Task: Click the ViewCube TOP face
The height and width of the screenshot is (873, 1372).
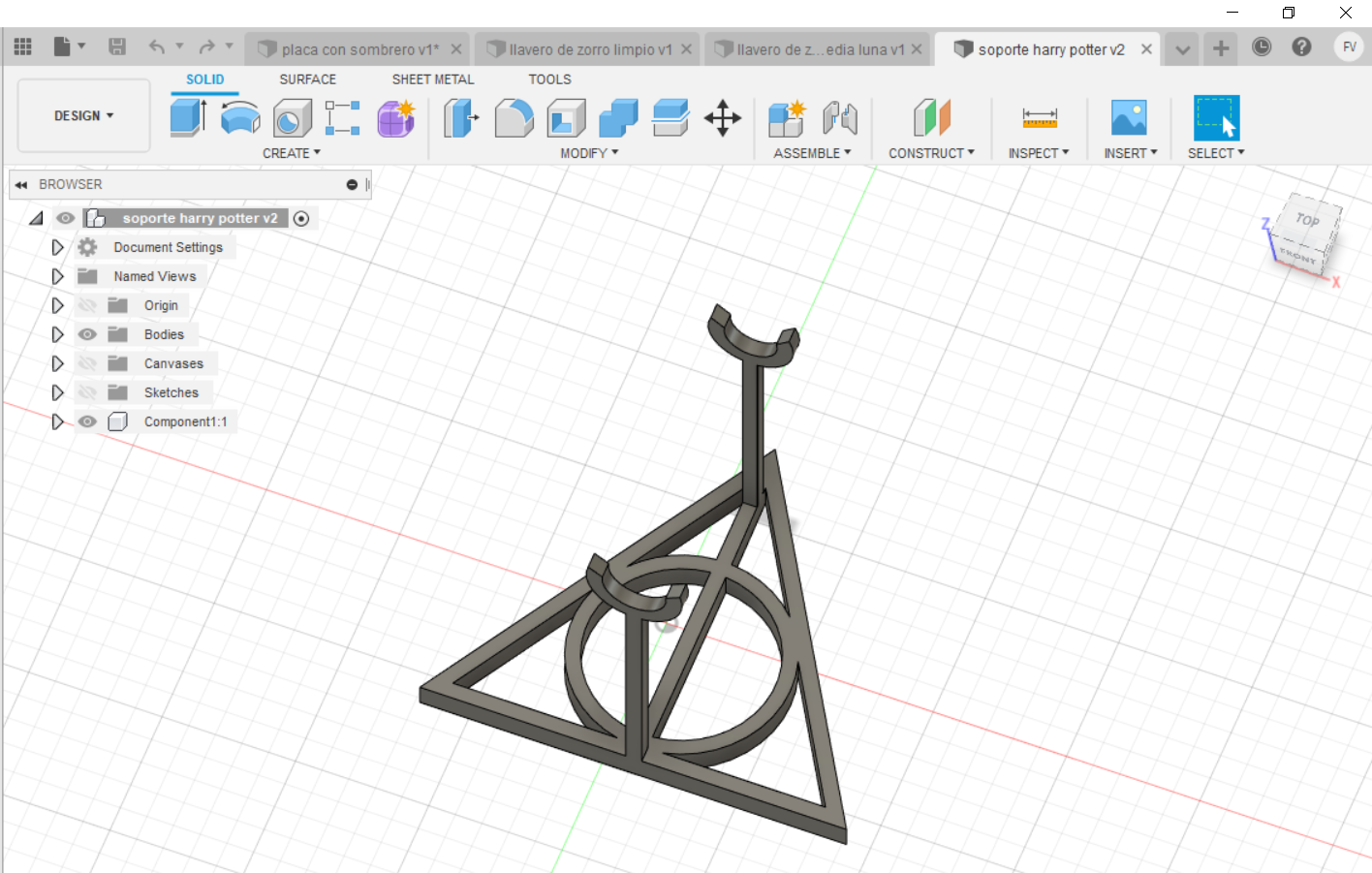Action: click(x=1308, y=220)
